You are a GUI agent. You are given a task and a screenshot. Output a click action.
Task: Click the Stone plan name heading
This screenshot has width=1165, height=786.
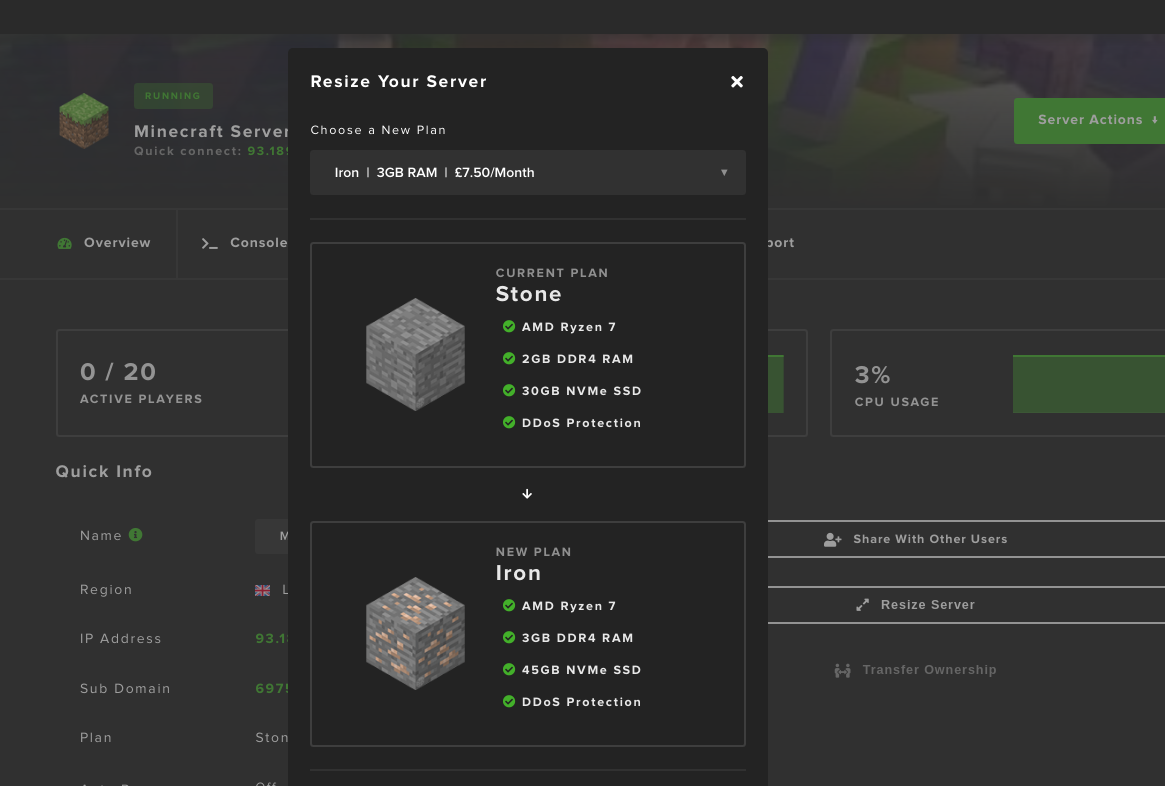pos(528,294)
